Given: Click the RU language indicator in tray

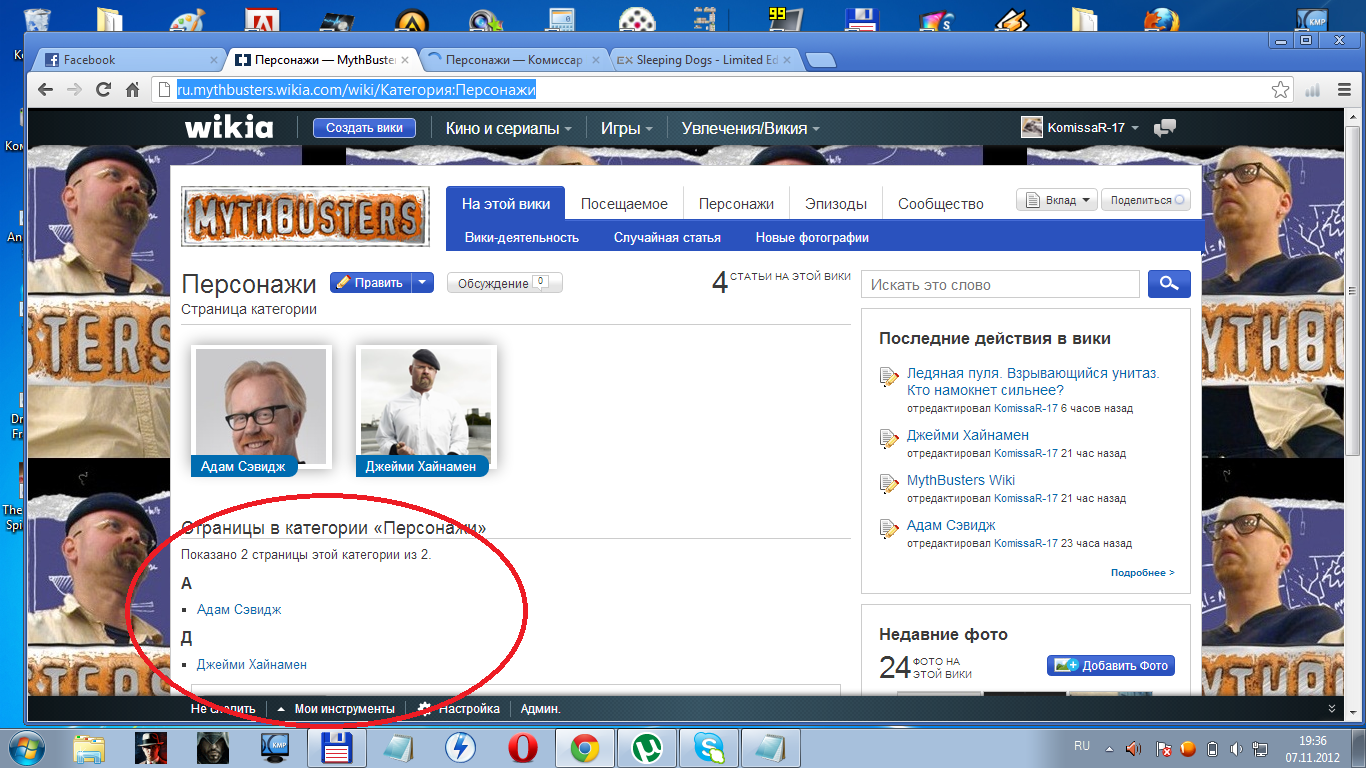Looking at the screenshot, I should [1082, 746].
